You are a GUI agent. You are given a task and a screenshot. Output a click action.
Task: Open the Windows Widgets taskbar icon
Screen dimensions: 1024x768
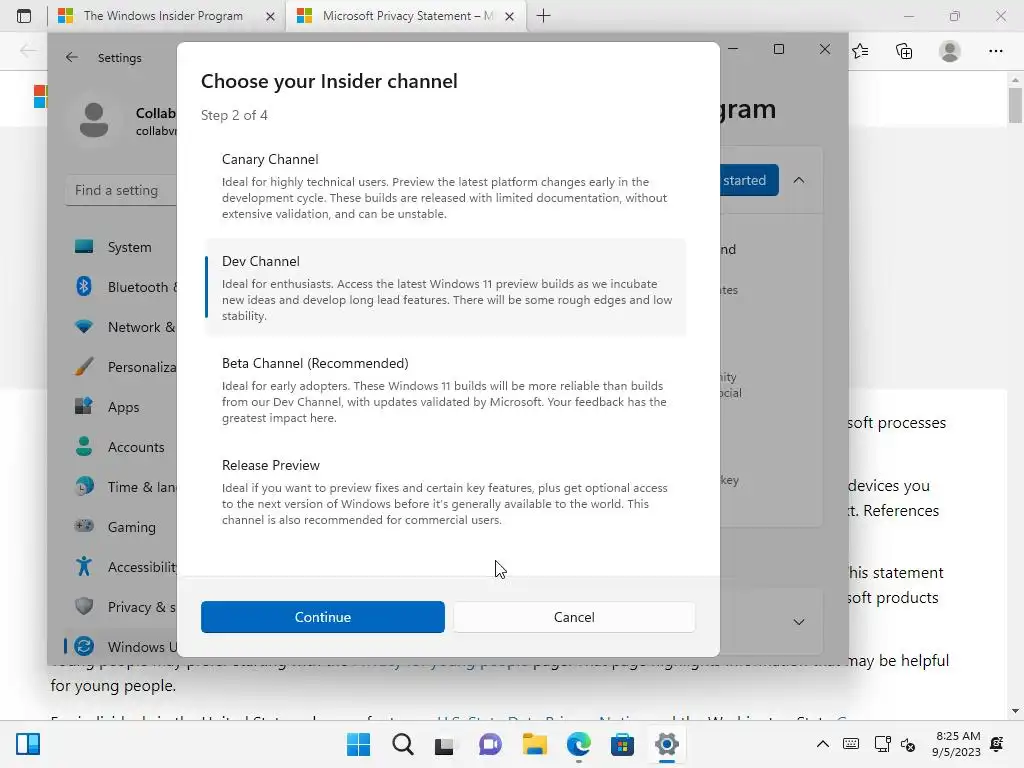click(27, 744)
